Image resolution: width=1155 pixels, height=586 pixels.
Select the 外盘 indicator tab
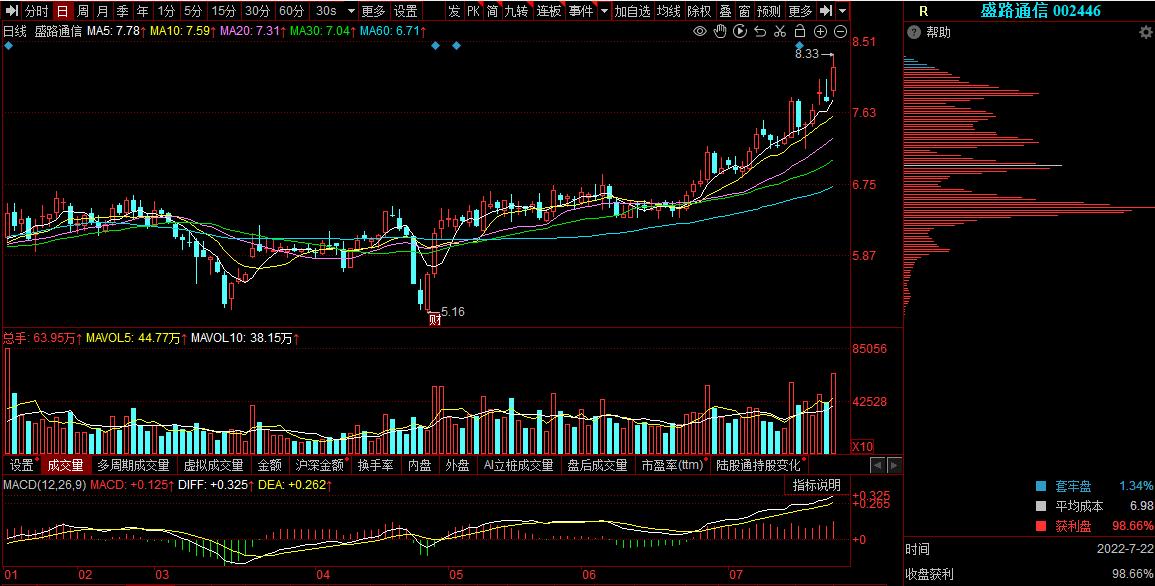[x=457, y=465]
